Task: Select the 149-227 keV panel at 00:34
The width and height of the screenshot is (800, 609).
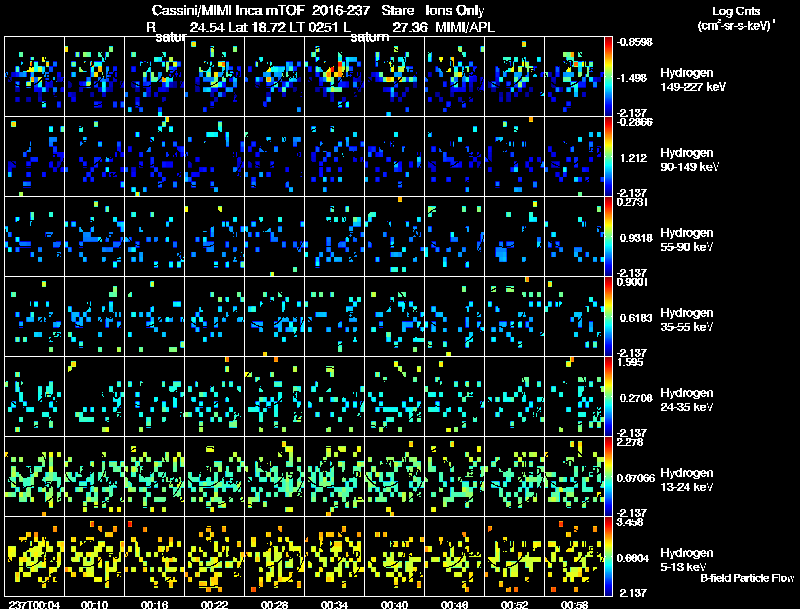Action: point(334,76)
